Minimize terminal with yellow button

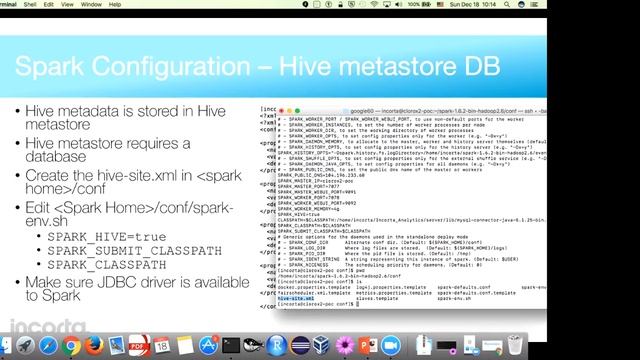289,111
